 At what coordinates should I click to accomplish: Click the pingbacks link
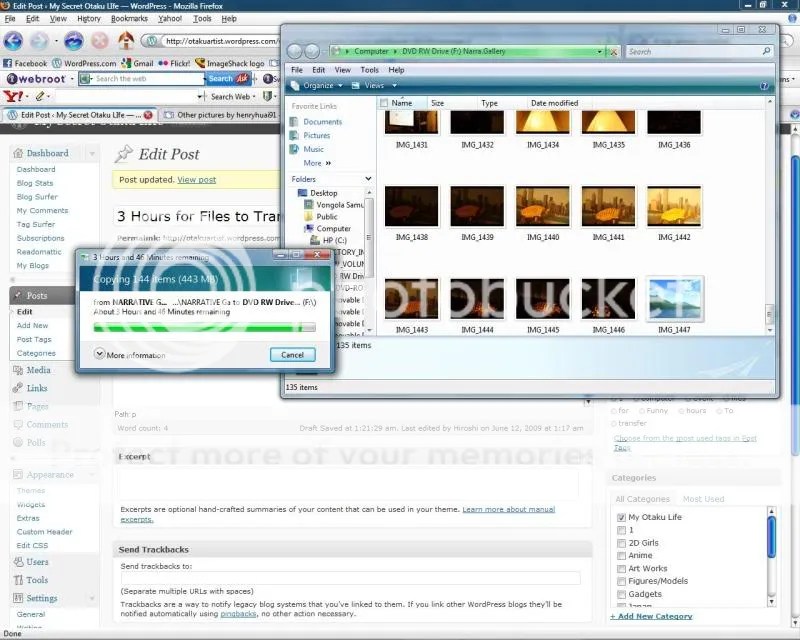[238, 613]
